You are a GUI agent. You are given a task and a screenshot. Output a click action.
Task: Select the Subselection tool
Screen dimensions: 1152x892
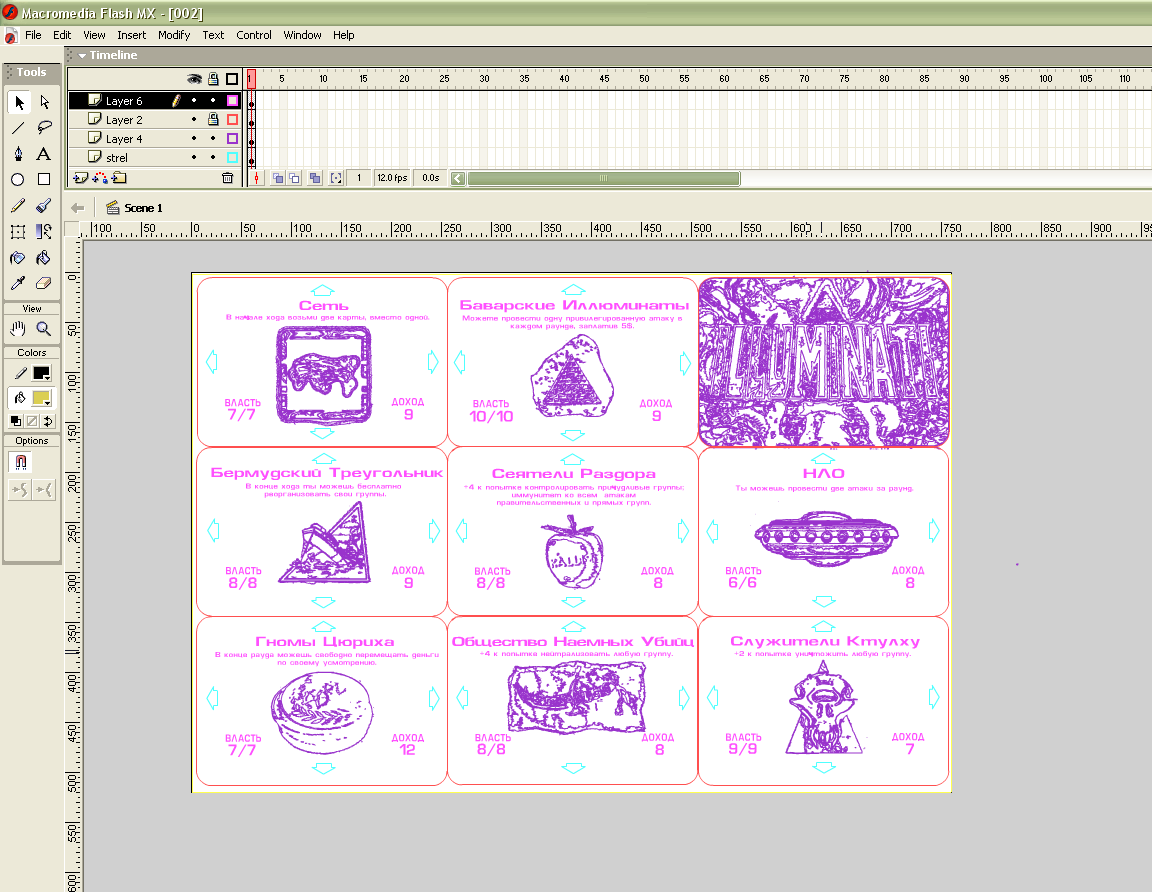pyautogui.click(x=44, y=102)
